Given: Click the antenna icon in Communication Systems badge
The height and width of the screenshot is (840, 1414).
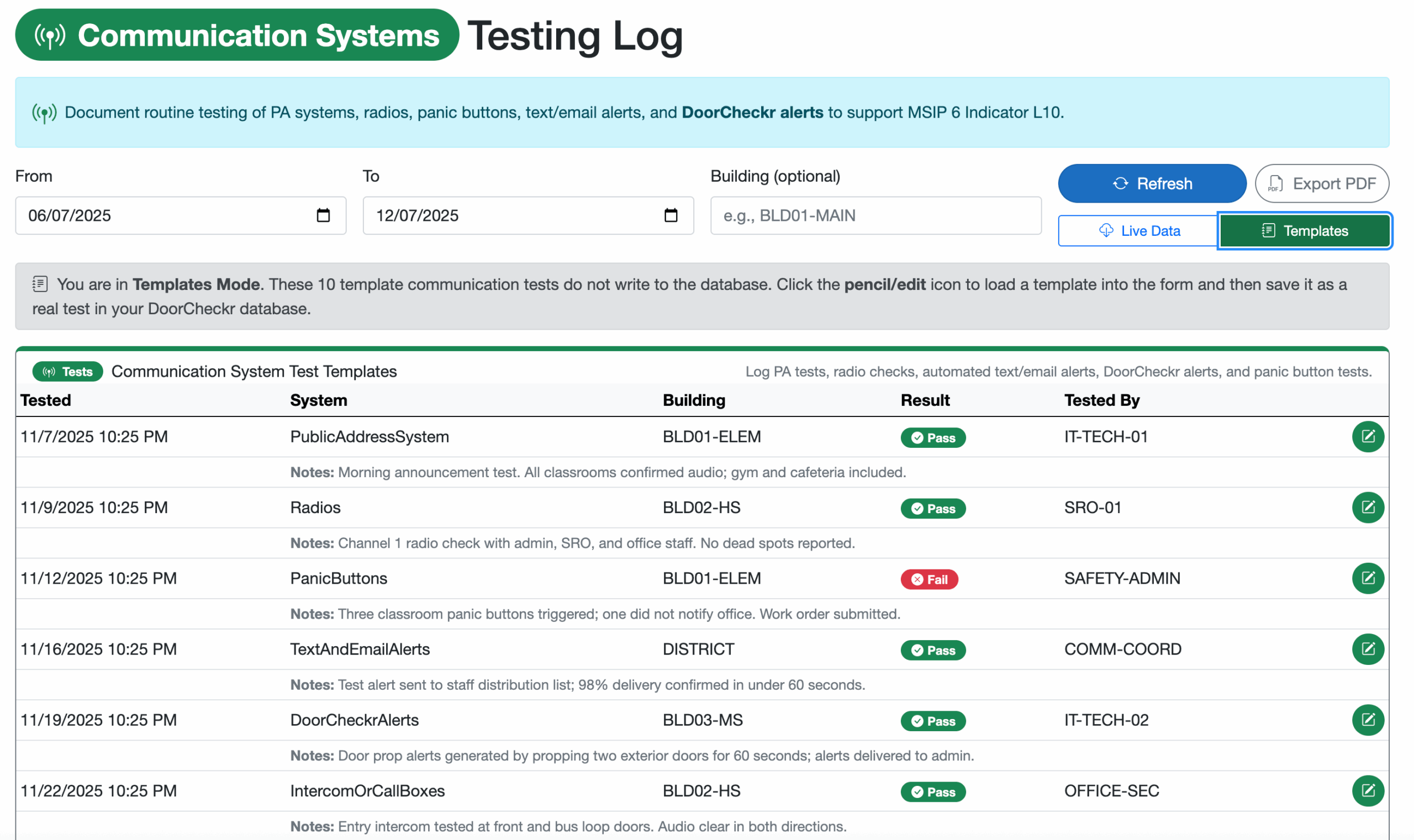Looking at the screenshot, I should (50, 36).
